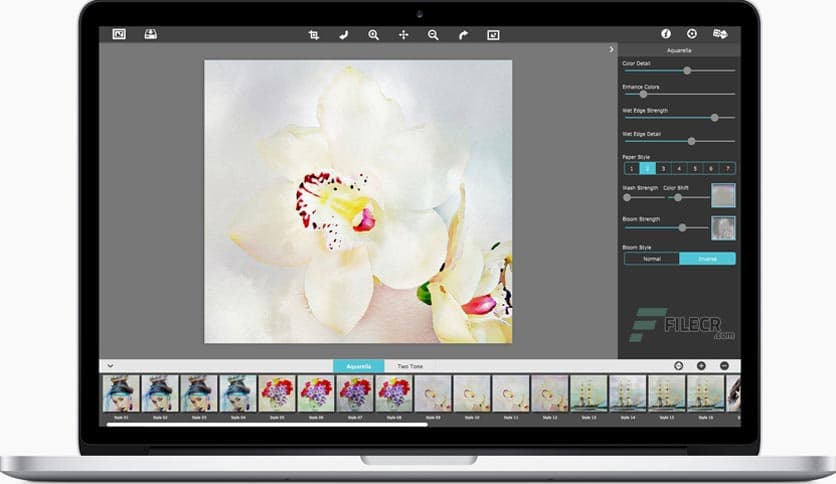Apply the Style 14 ship preset
This screenshot has width=836, height=484.
click(628, 393)
